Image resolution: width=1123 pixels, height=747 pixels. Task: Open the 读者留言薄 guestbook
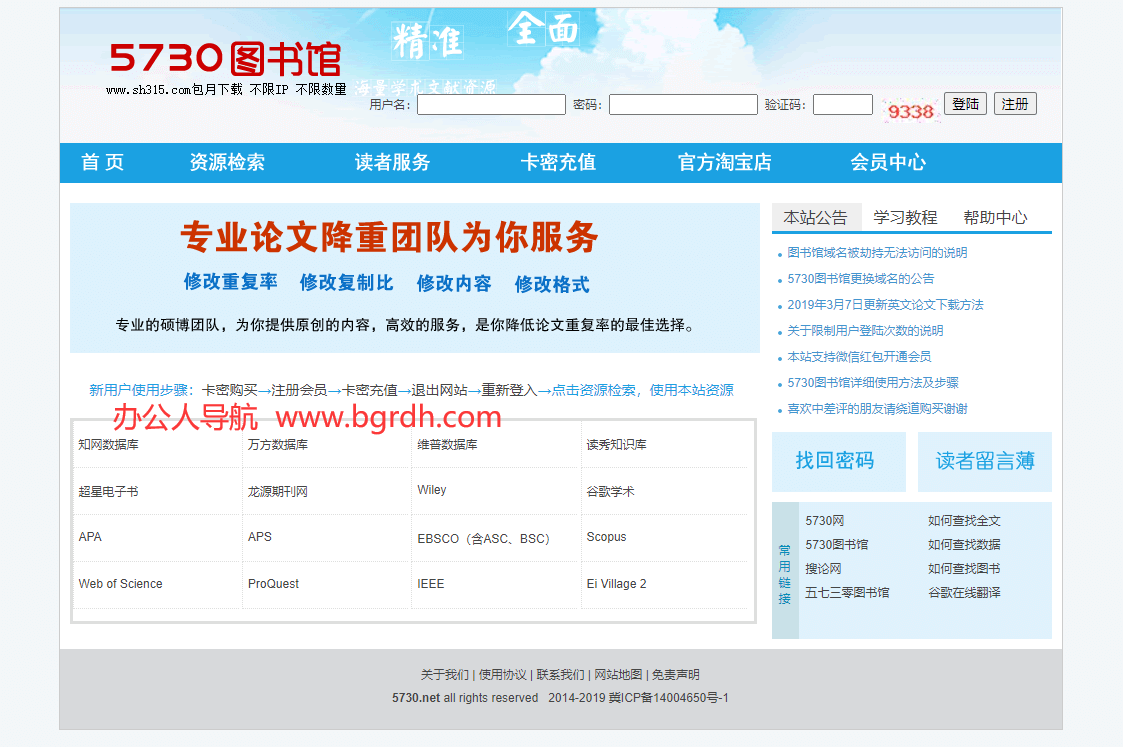984,461
